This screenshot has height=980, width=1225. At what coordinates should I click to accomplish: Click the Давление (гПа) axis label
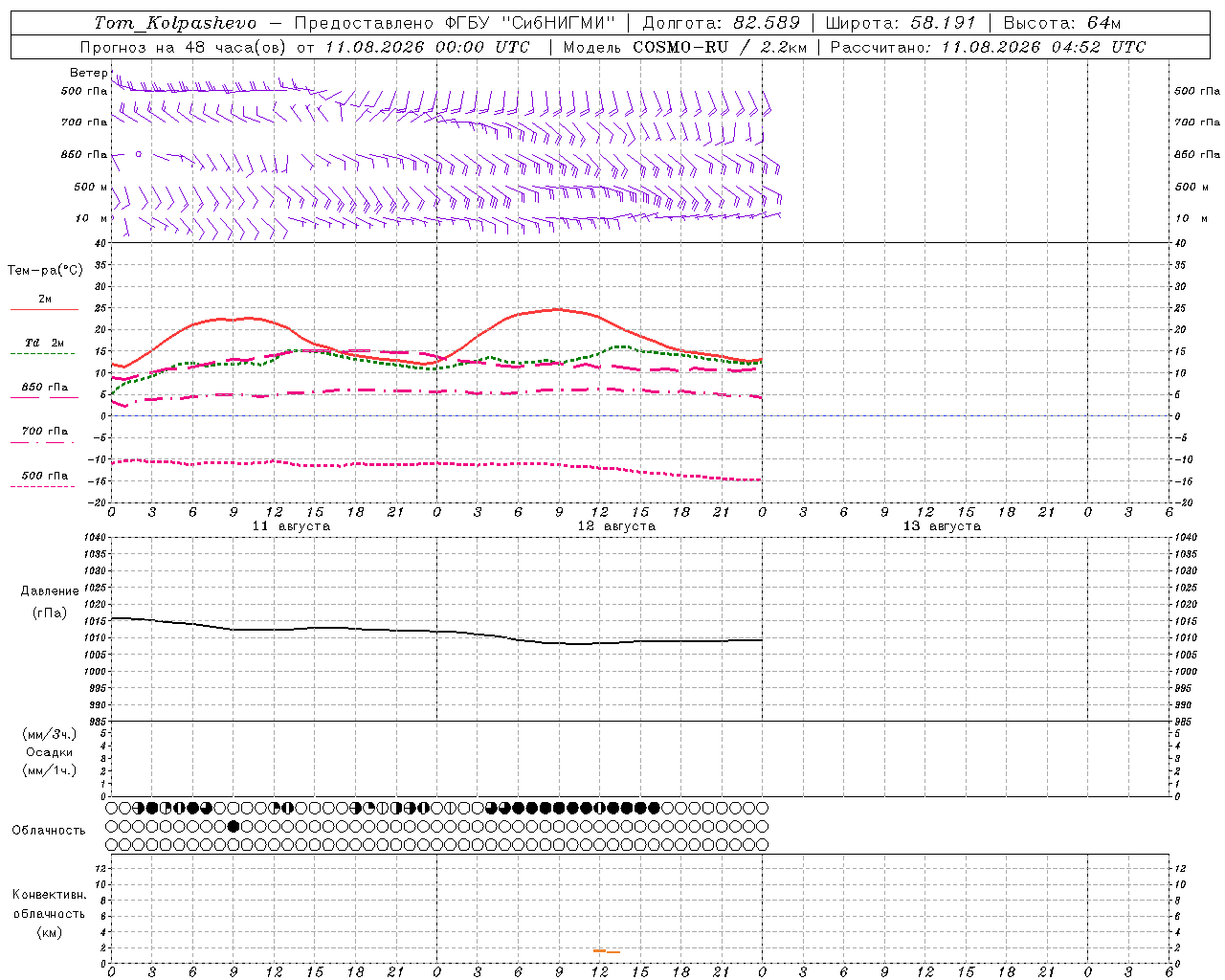coord(50,602)
